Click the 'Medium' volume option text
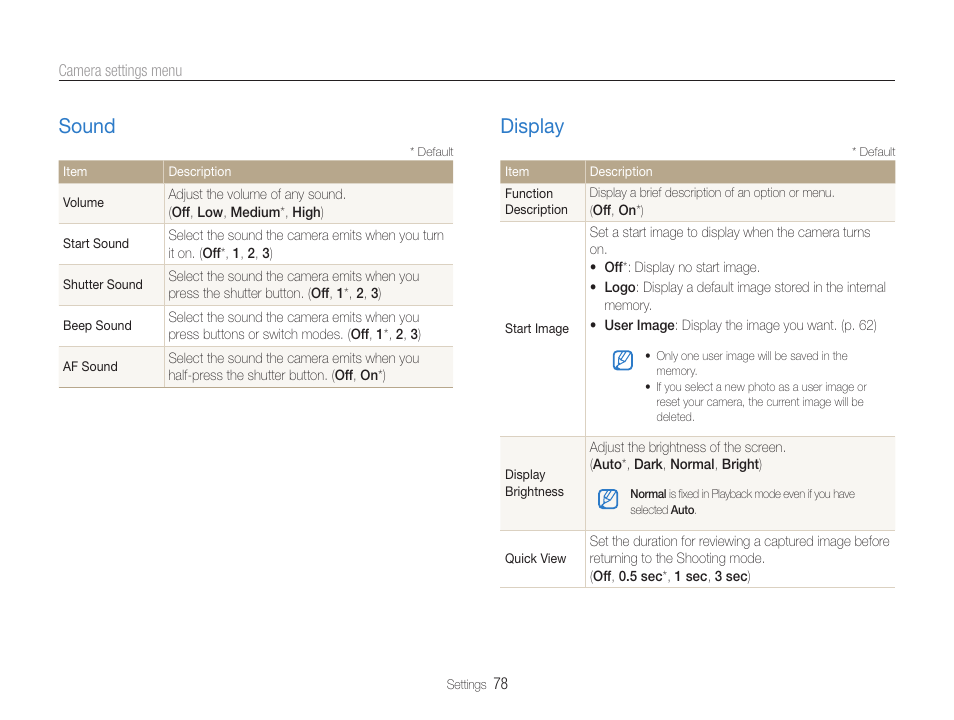Image resolution: width=954 pixels, height=720 pixels. 255,212
